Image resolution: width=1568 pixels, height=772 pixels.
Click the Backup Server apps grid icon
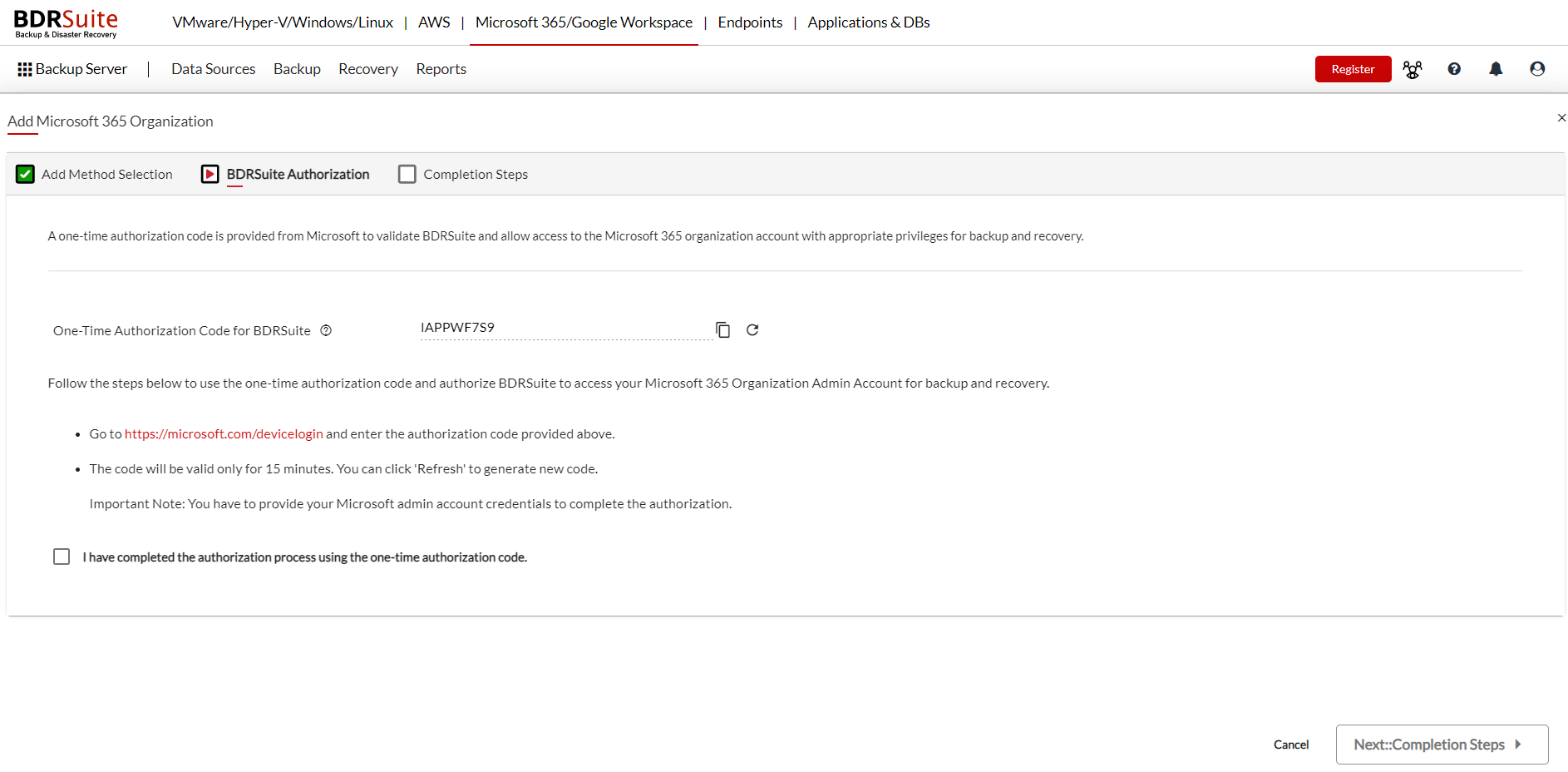tap(25, 69)
